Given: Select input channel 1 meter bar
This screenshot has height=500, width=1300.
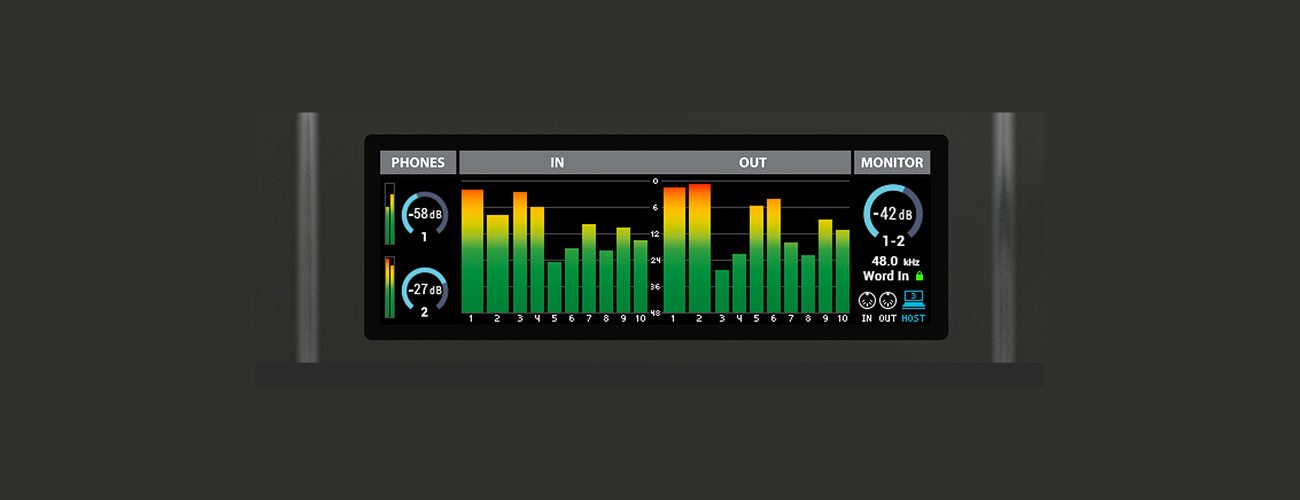Looking at the screenshot, I should [x=472, y=251].
